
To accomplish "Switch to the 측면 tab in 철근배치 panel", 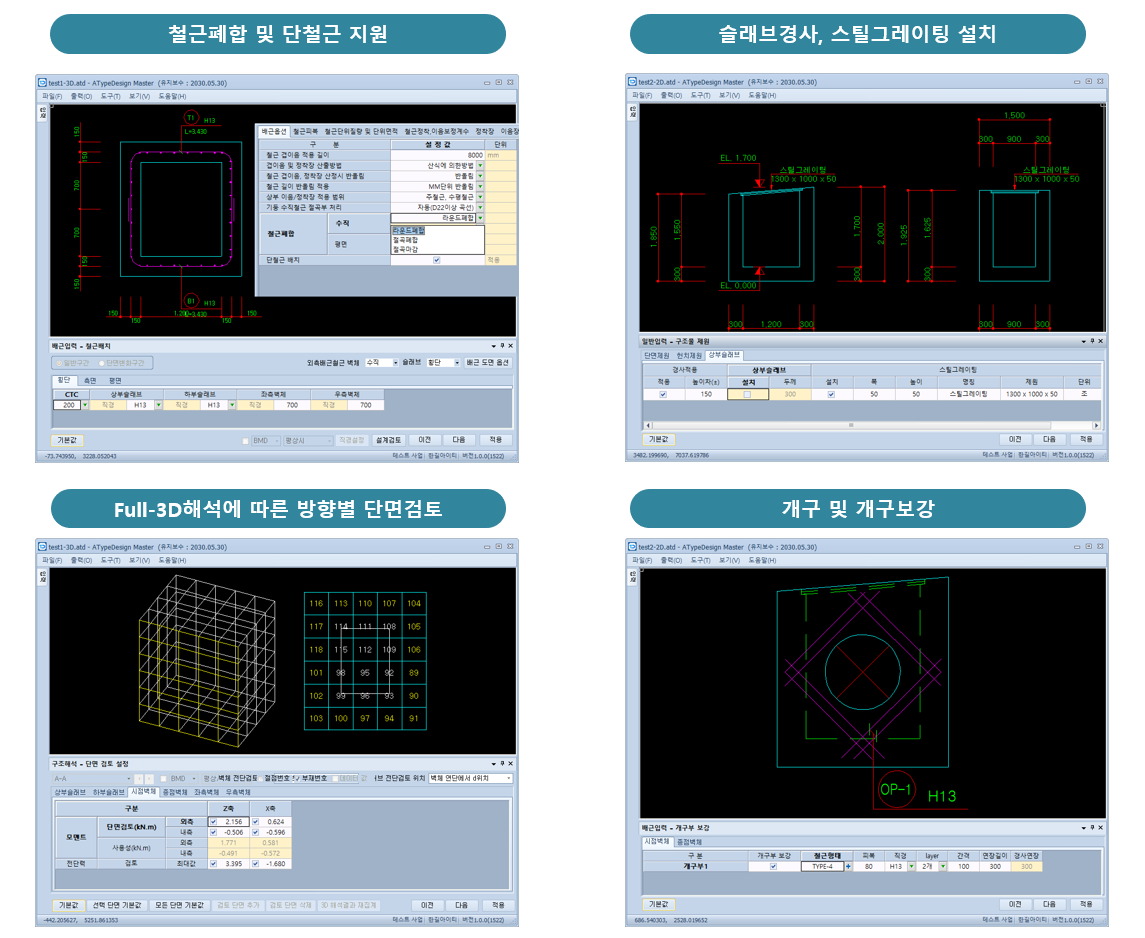I will 90,380.
